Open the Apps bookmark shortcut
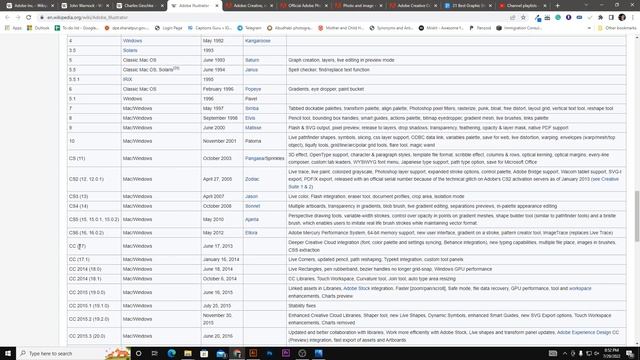The height and width of the screenshot is (360, 640). click(x=13, y=28)
